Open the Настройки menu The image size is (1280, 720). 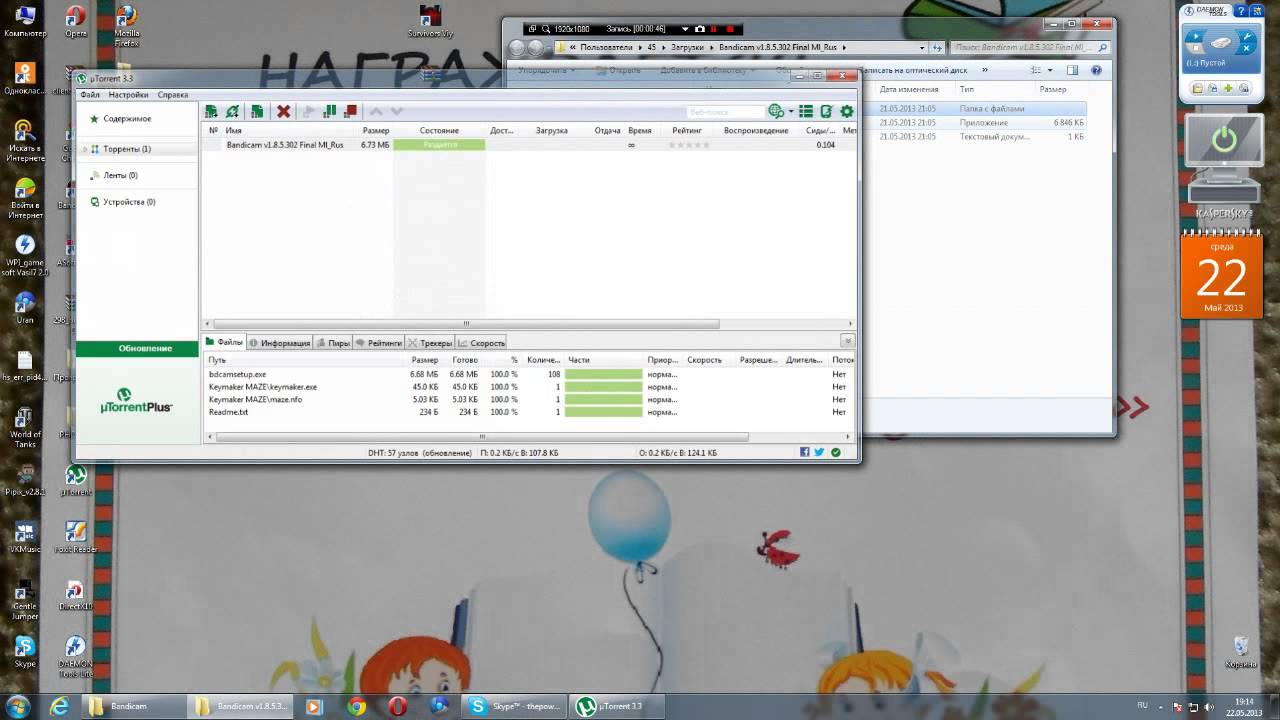click(x=128, y=95)
